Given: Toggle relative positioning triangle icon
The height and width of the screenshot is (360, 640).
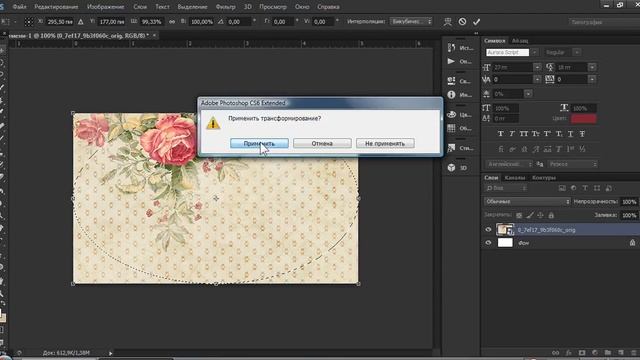Looking at the screenshot, I should click(x=80, y=22).
